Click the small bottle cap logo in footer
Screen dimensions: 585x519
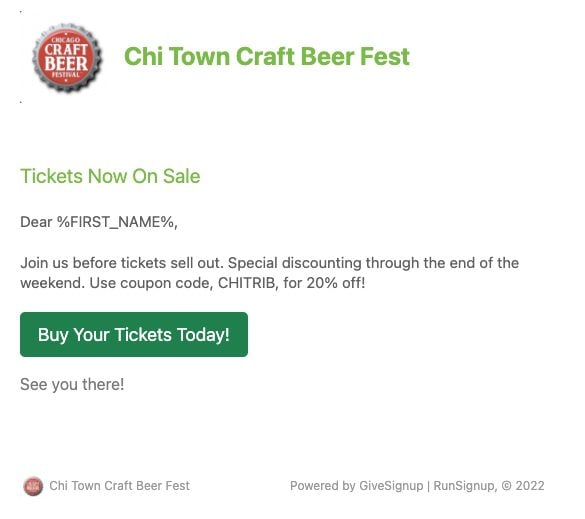coord(33,486)
